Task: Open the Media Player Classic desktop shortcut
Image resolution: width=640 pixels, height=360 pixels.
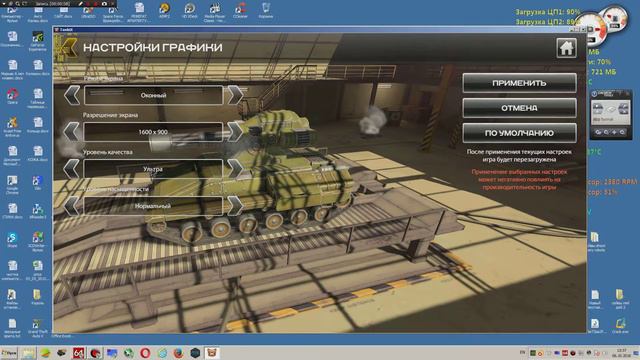Action: (215, 11)
